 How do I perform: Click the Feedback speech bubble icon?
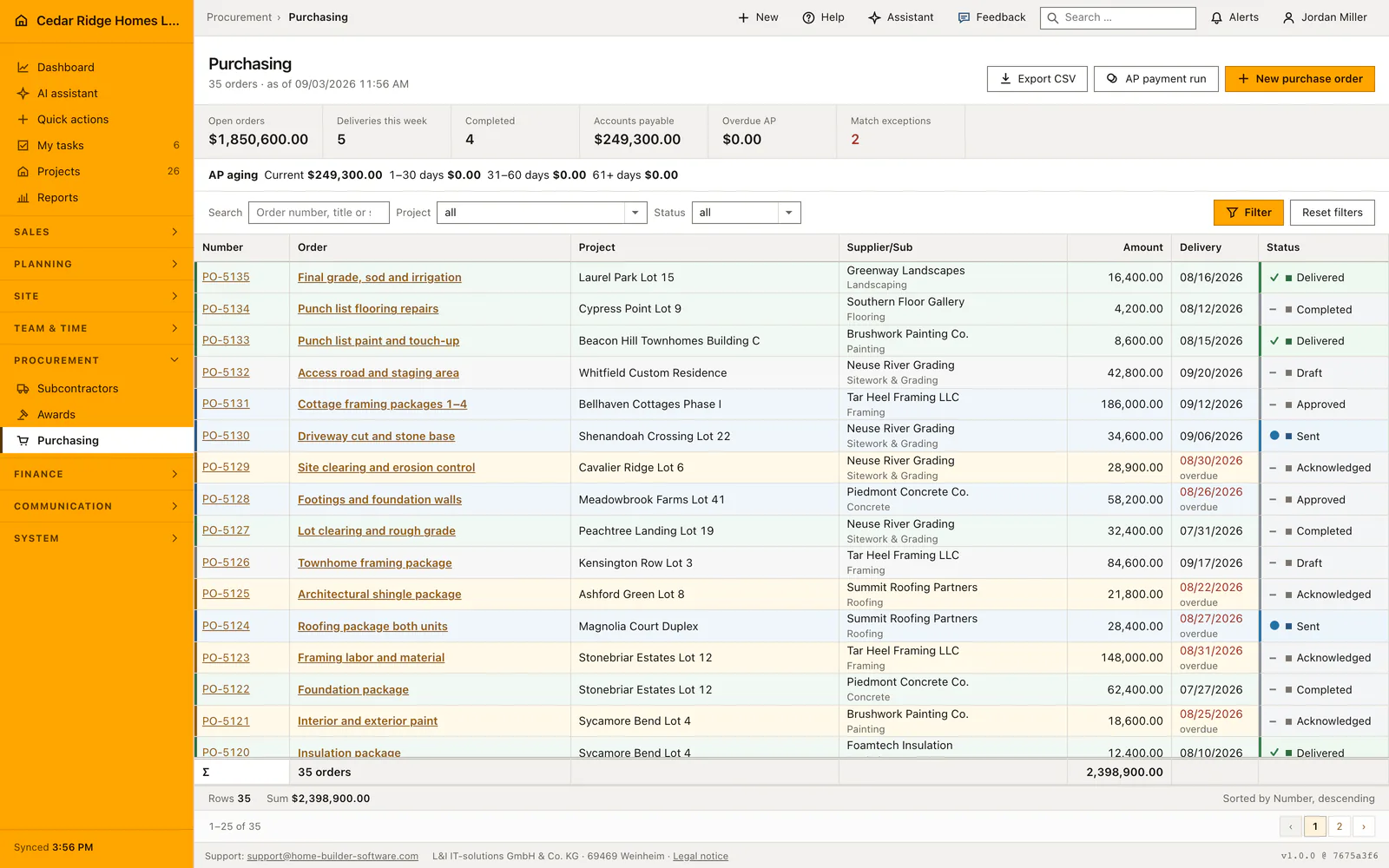point(964,17)
